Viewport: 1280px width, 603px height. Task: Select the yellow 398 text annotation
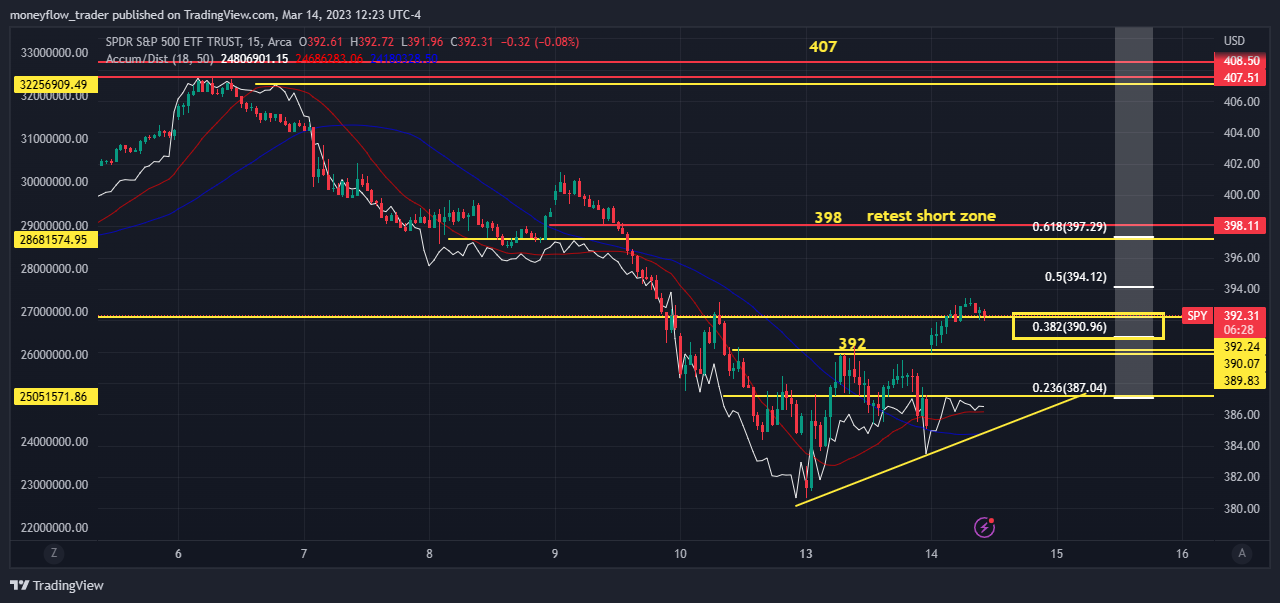[x=828, y=217]
